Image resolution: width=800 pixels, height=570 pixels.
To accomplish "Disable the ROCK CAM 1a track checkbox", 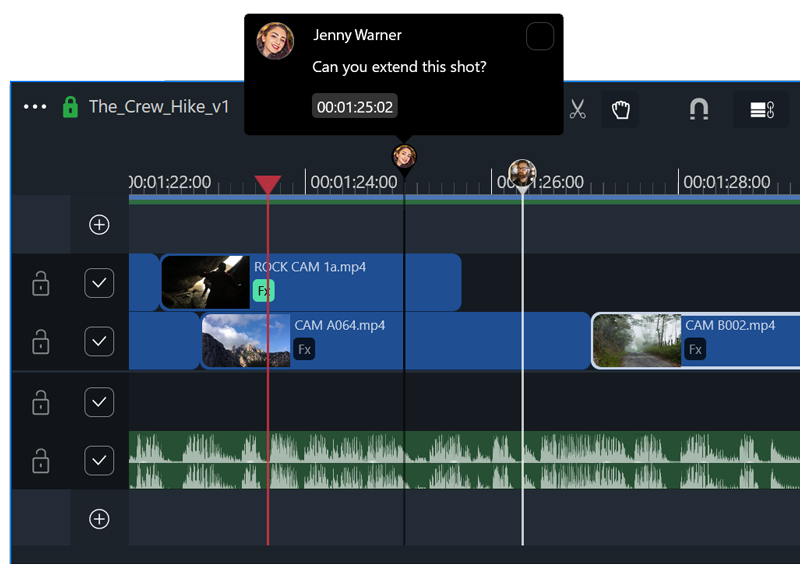I will point(99,284).
